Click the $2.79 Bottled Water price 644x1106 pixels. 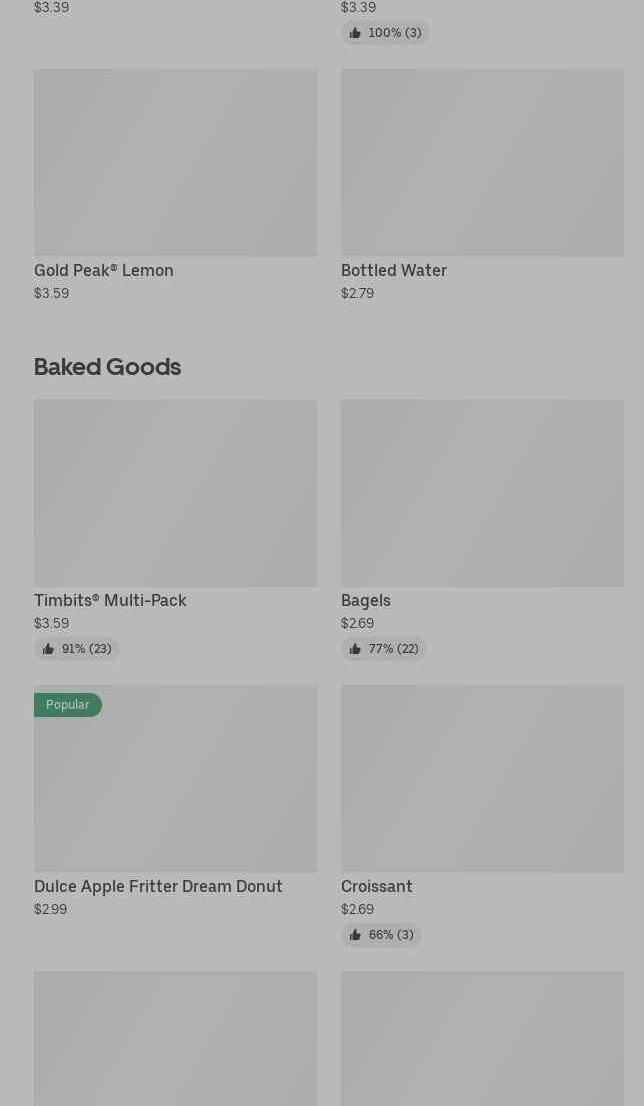pos(357,293)
